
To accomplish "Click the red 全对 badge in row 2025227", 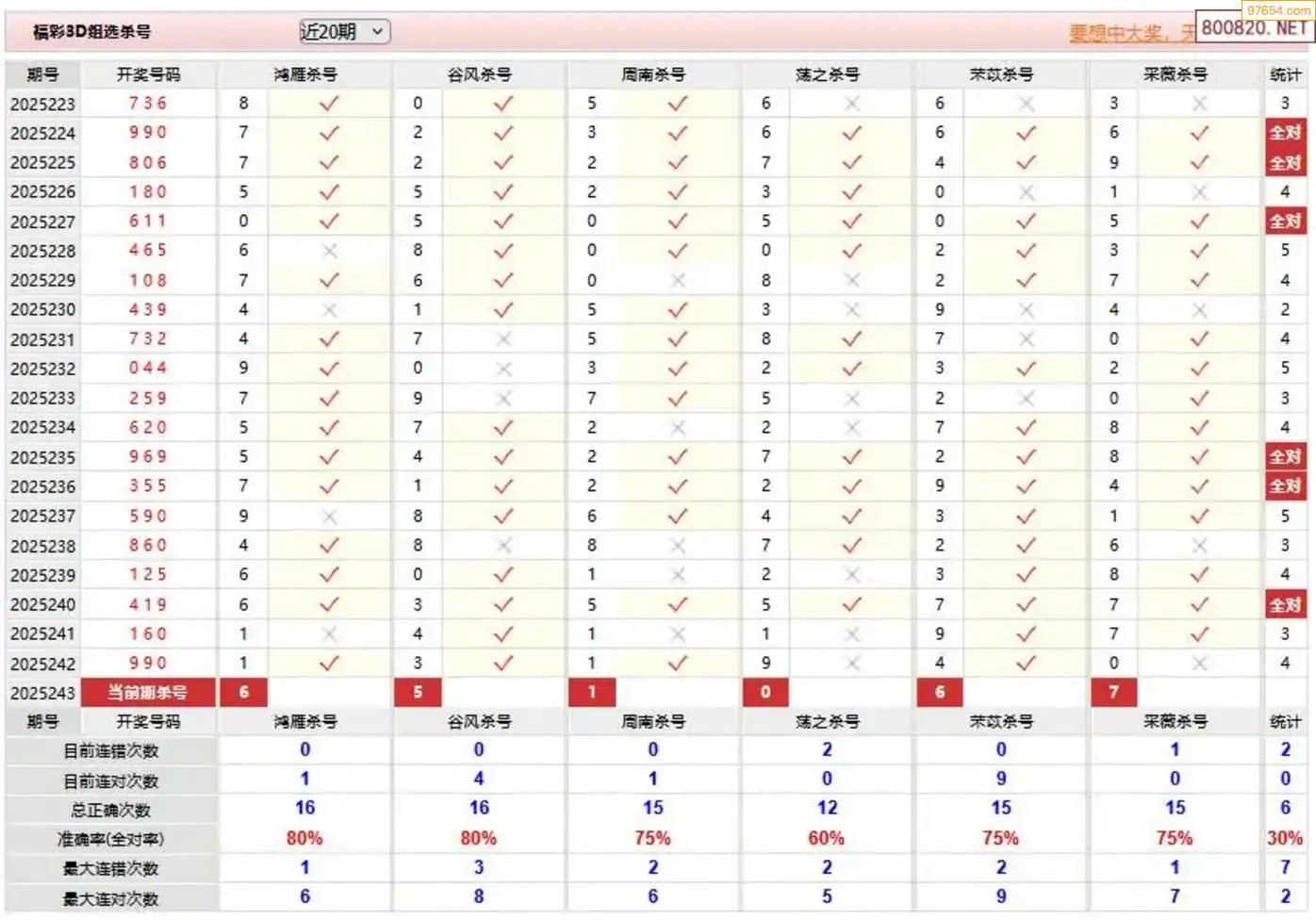I will click(x=1285, y=222).
